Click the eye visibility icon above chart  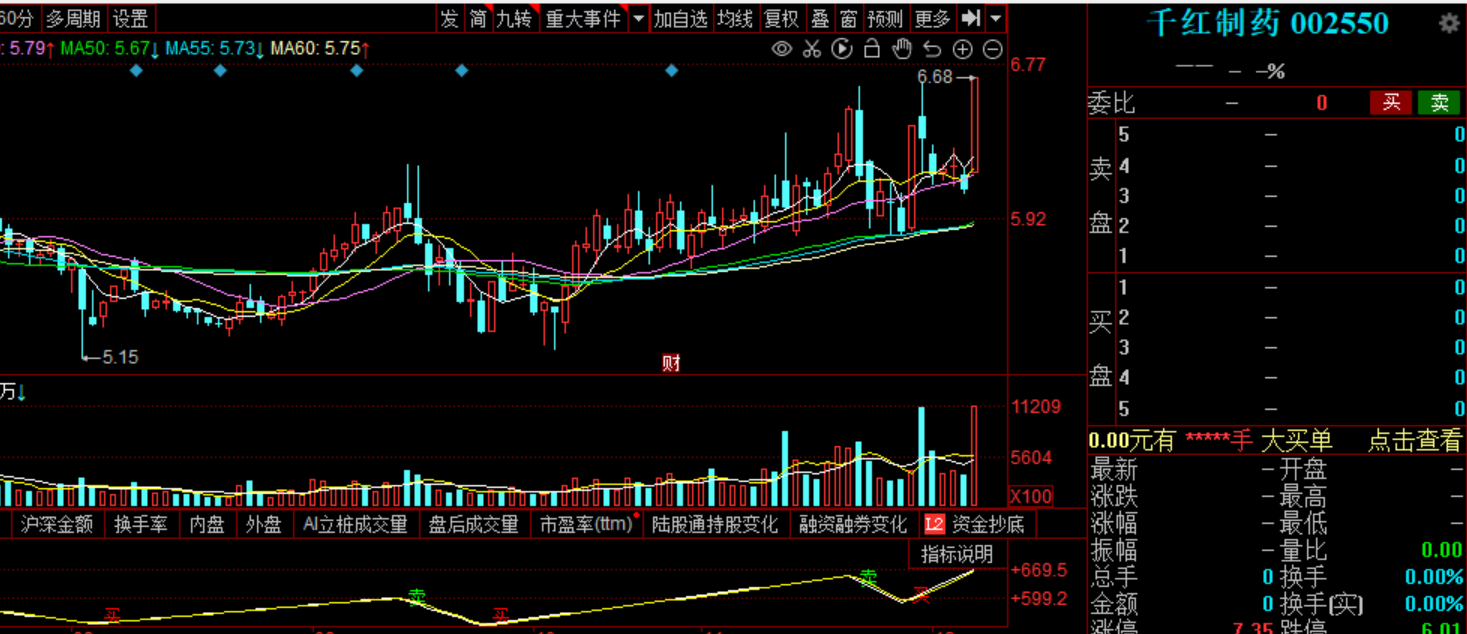782,49
